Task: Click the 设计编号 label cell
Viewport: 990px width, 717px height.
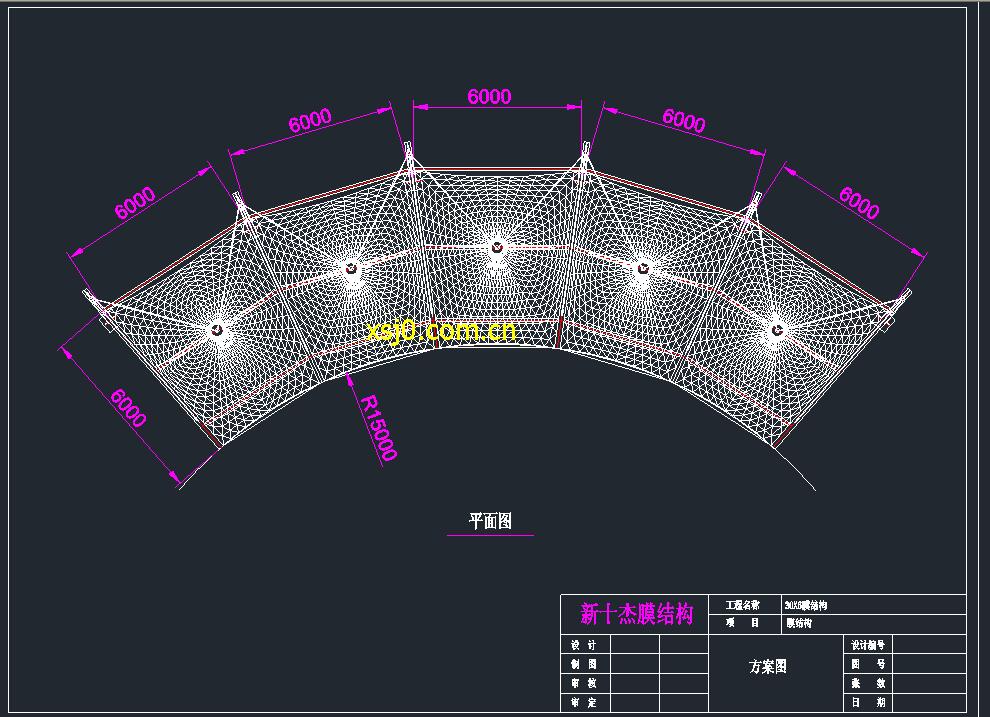Action: [x=866, y=645]
